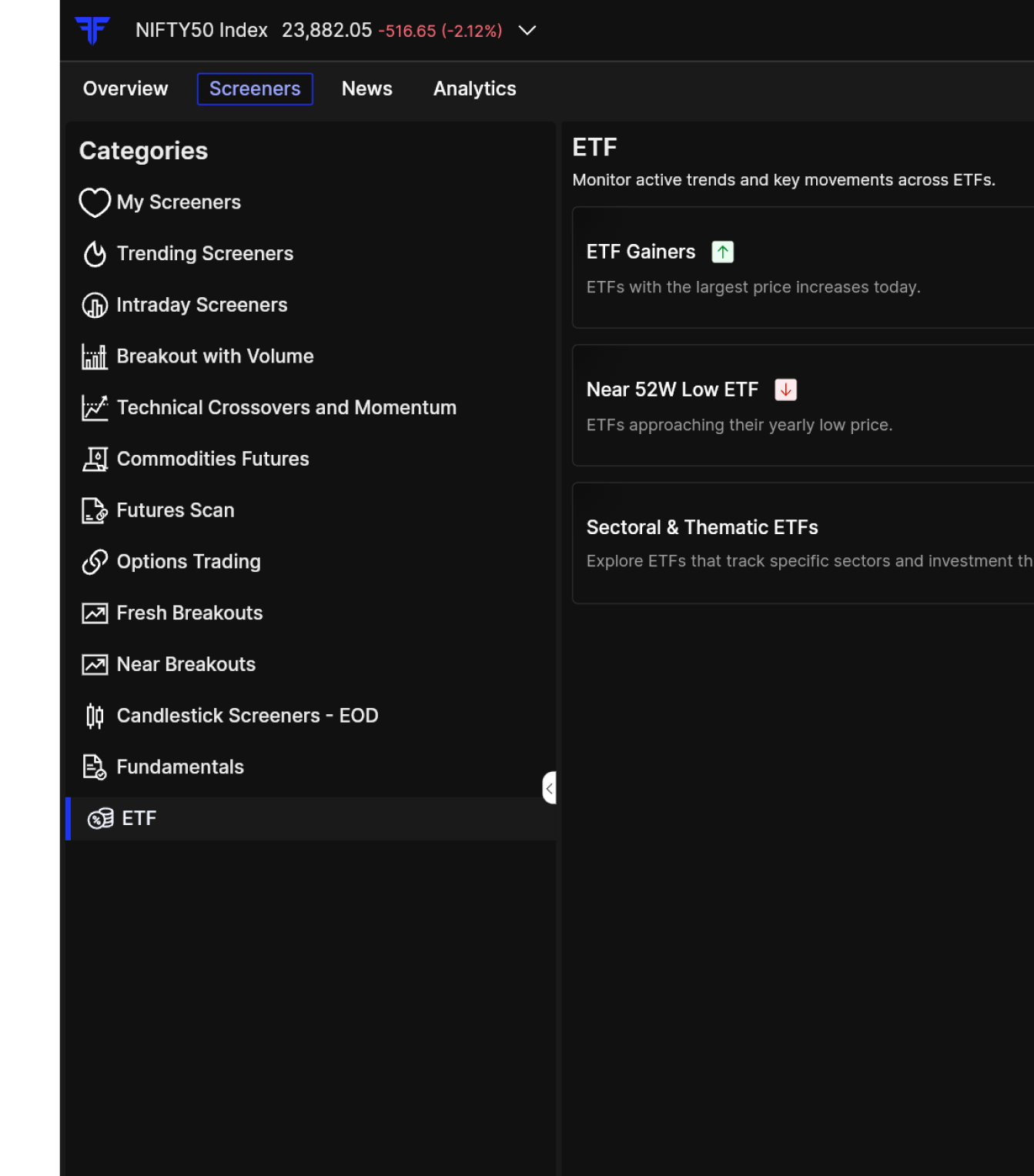Screen dimensions: 1034x1176
Task: Open the ETF Gainers screener card
Action: tap(803, 268)
